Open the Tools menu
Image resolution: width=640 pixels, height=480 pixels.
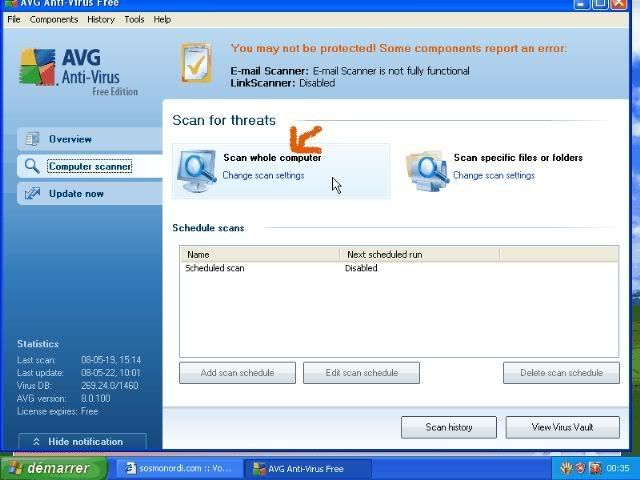point(134,20)
